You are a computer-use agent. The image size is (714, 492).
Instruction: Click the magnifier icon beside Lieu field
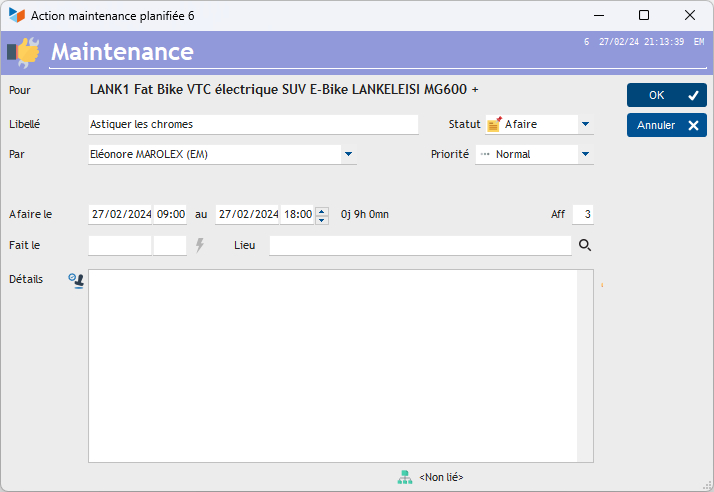585,245
